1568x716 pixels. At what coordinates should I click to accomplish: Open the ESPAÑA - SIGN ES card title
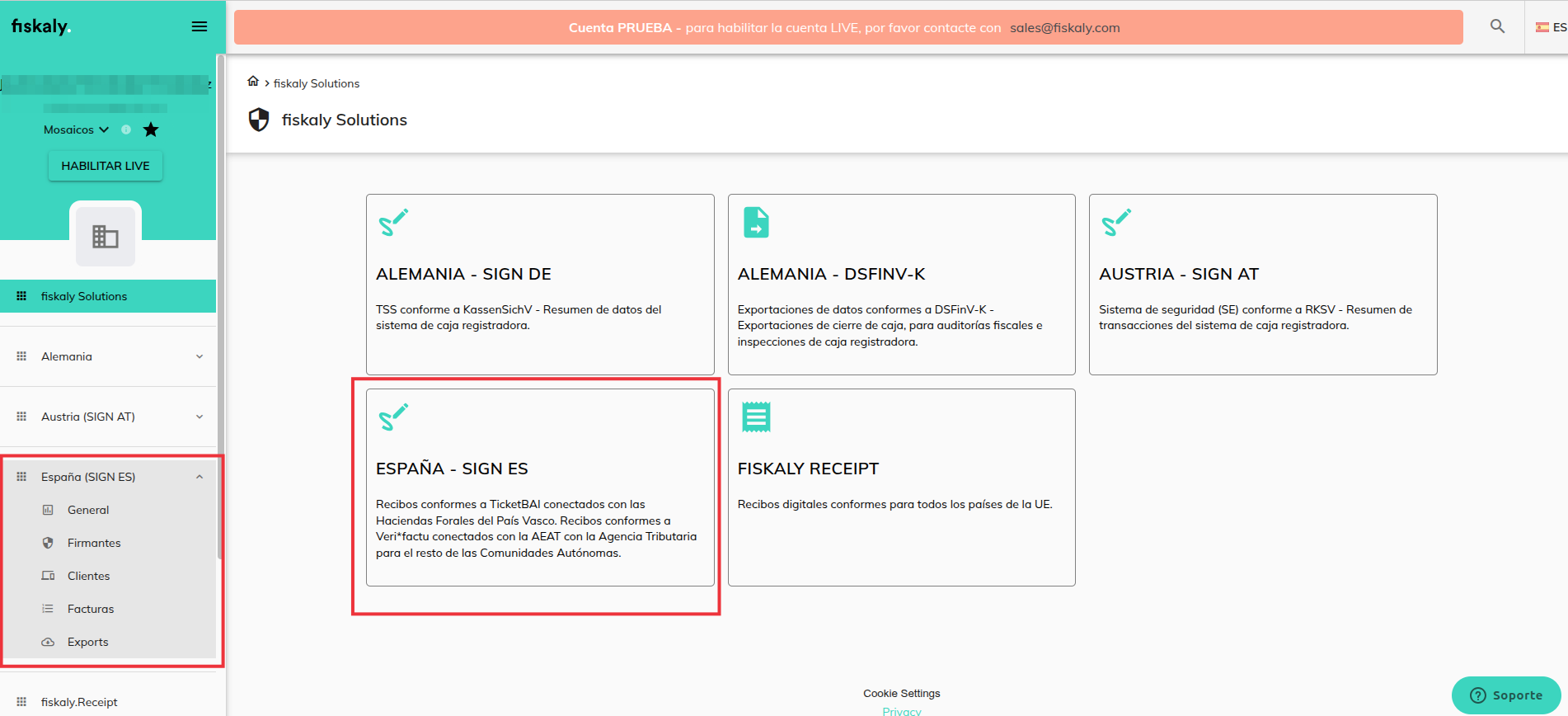[x=452, y=469]
